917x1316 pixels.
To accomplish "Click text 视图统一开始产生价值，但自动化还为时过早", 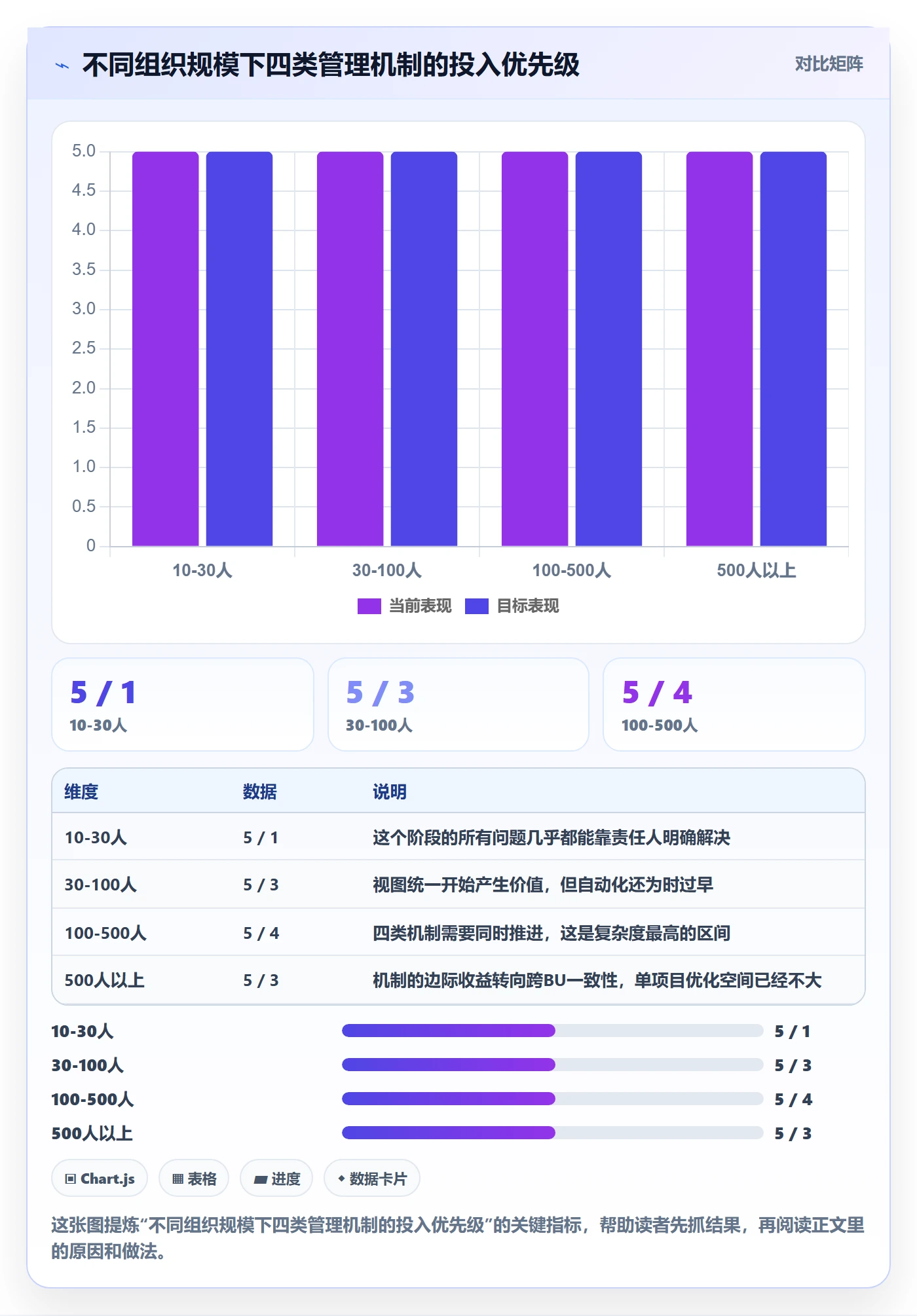I will (543, 885).
